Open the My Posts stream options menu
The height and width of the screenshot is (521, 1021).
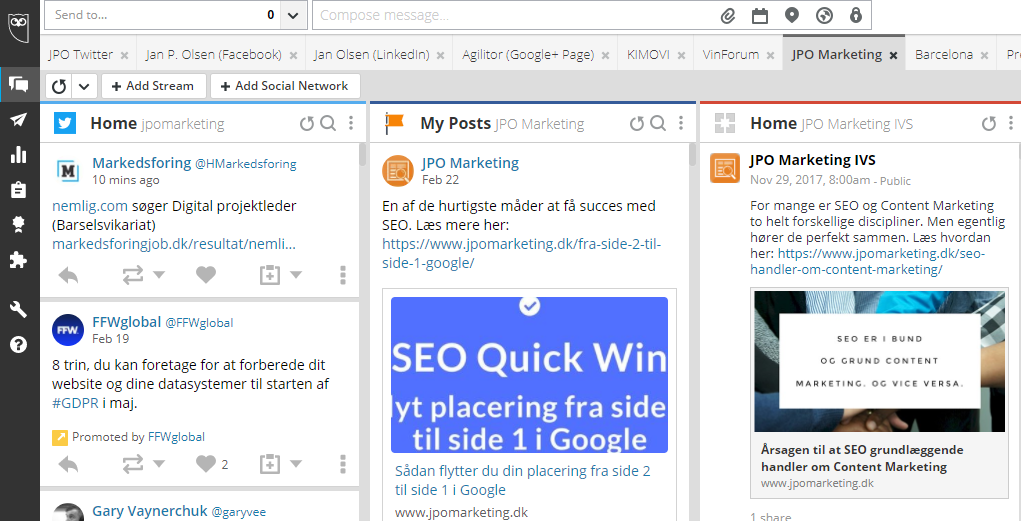pos(681,123)
